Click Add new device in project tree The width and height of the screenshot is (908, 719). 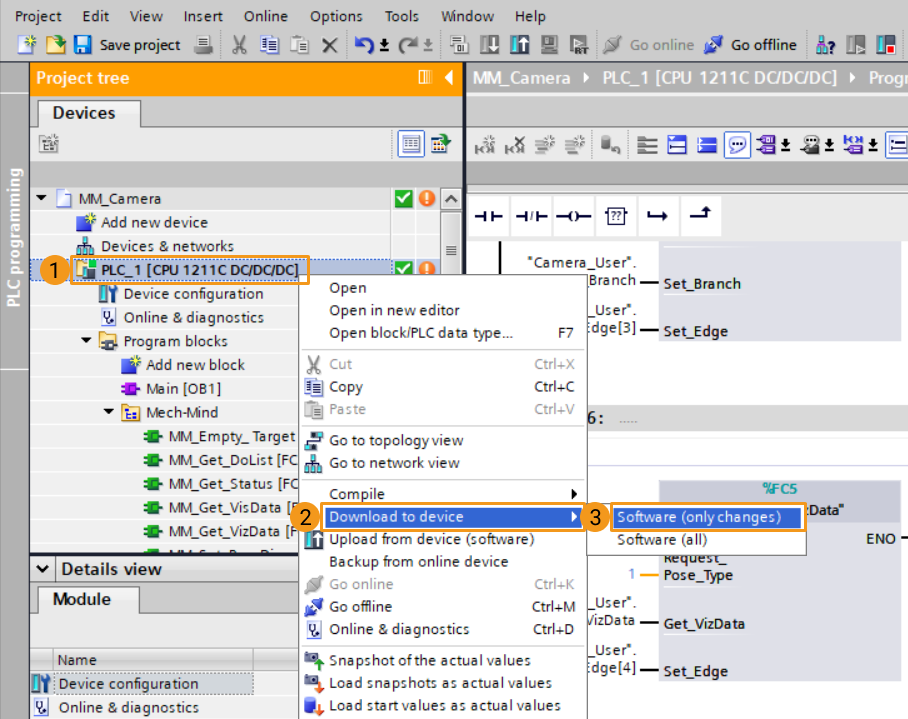pyautogui.click(x=154, y=222)
